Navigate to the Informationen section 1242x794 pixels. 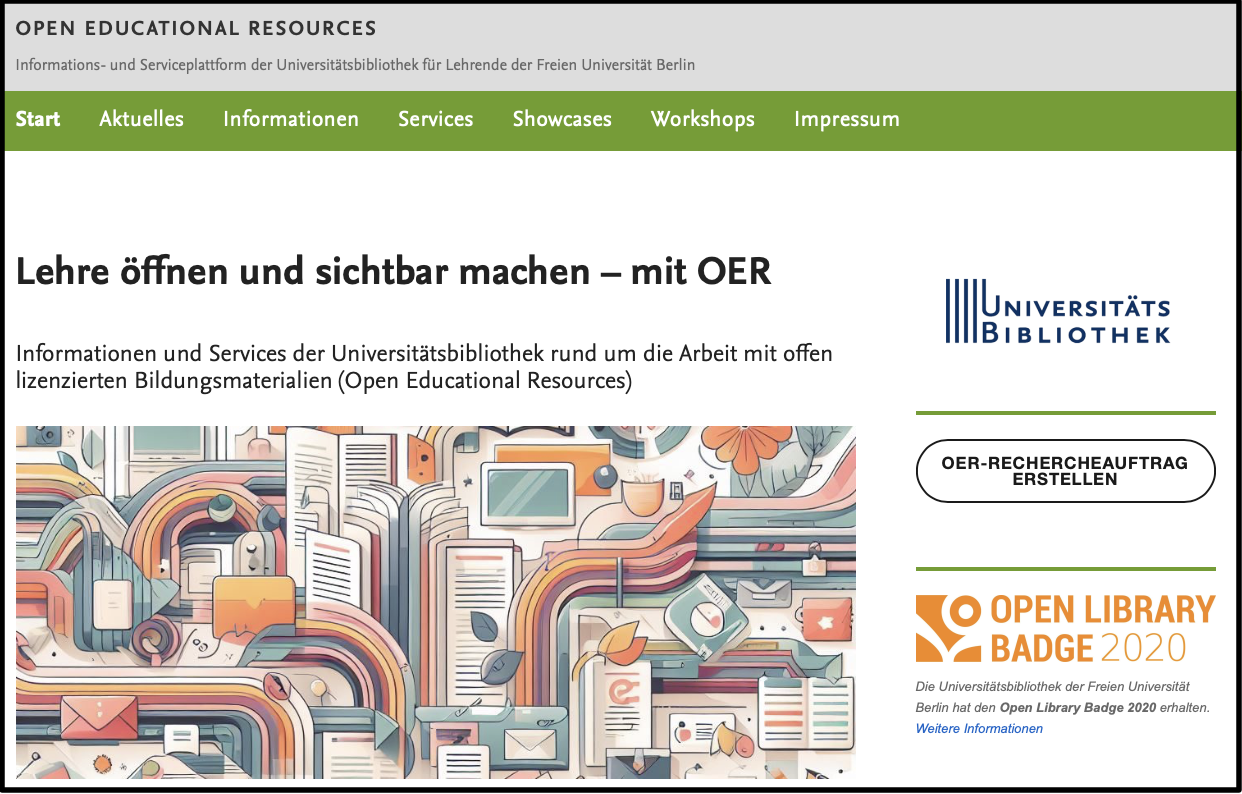pyautogui.click(x=291, y=120)
